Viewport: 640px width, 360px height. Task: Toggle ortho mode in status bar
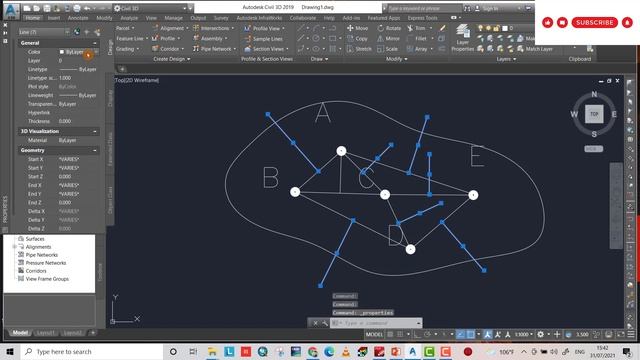417,334
